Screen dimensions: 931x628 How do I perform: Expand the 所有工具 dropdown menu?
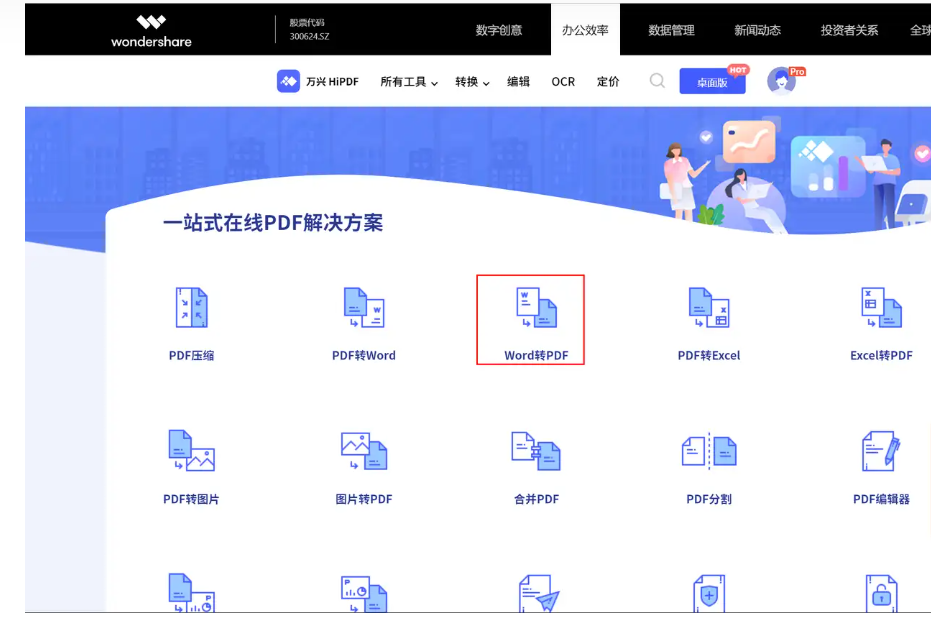pos(406,83)
